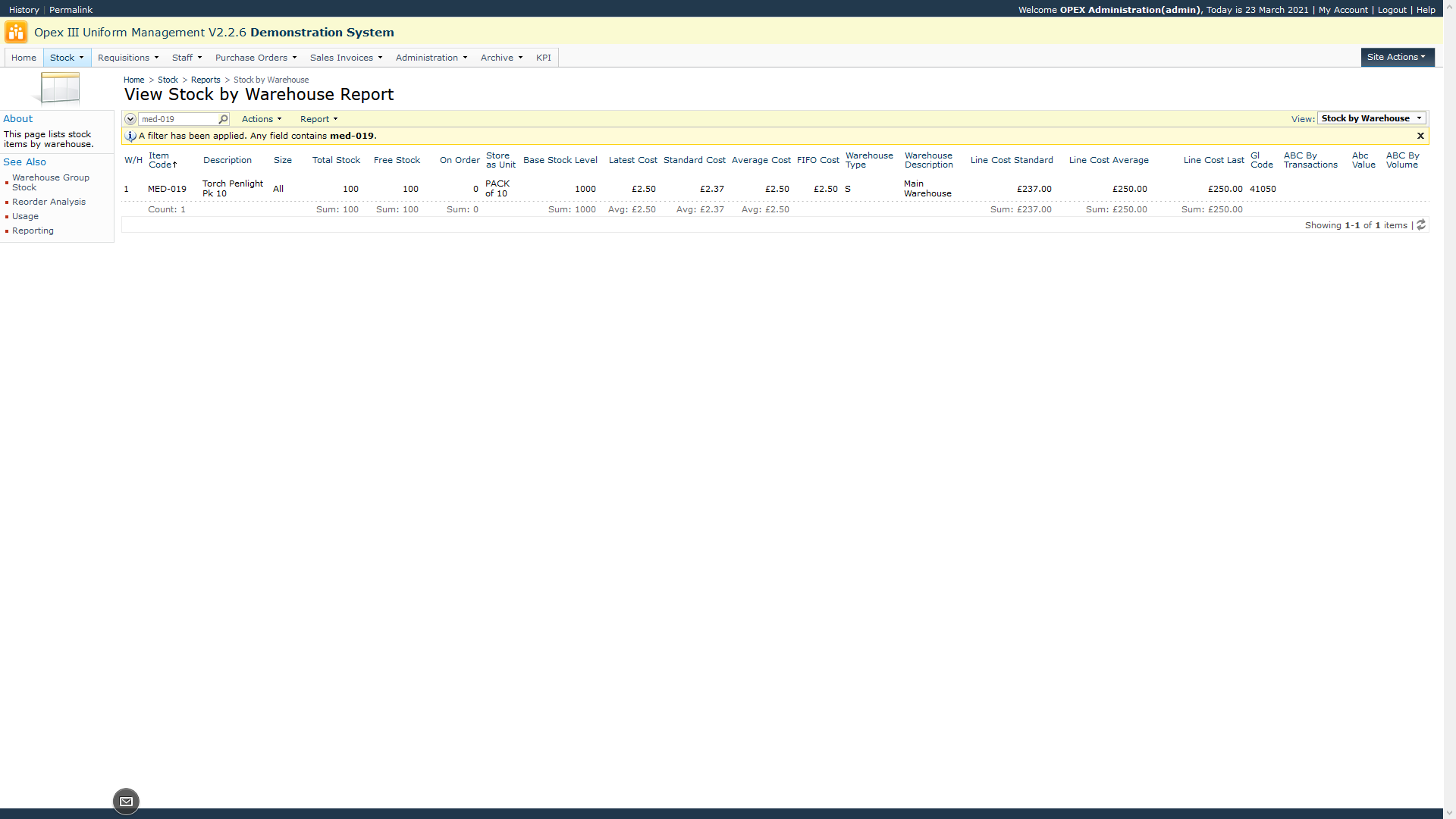Open the mail envelope icon at bottom
Viewport: 1456px width, 819px height.
126,802
